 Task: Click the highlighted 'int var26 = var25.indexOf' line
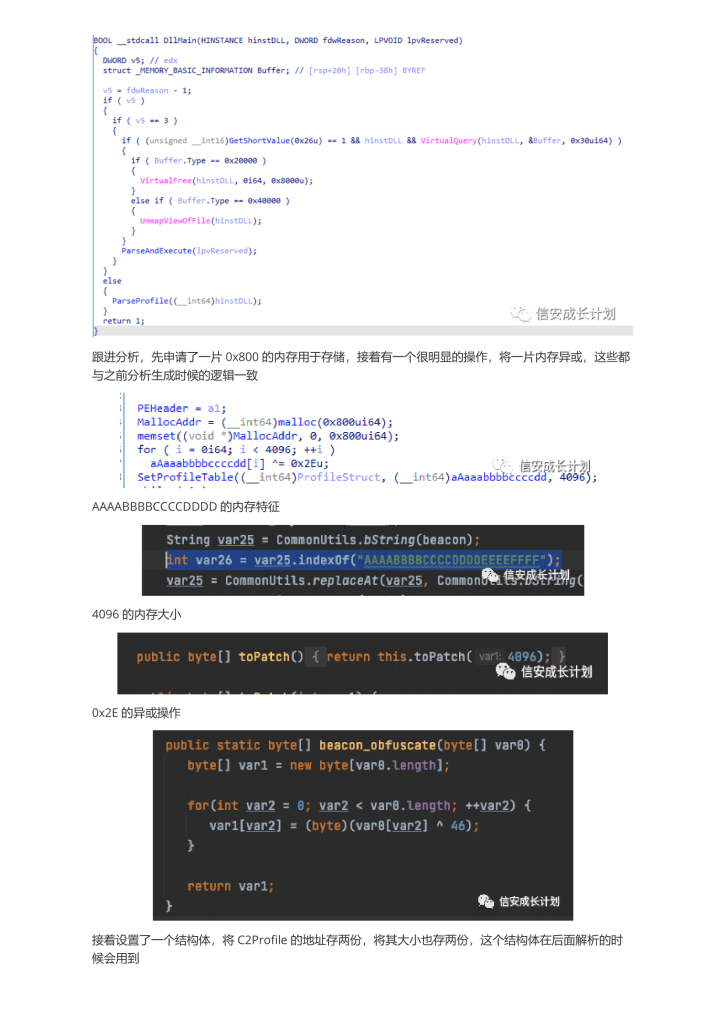363,560
